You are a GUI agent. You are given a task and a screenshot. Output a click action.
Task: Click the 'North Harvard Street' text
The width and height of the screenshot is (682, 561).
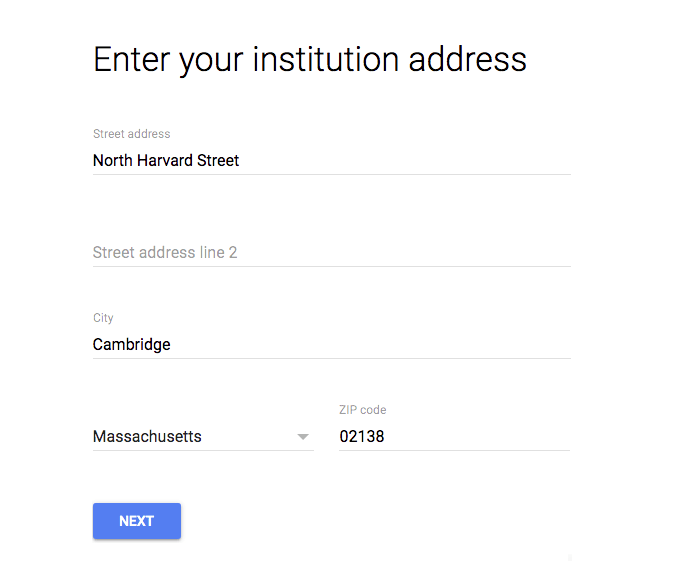click(166, 160)
